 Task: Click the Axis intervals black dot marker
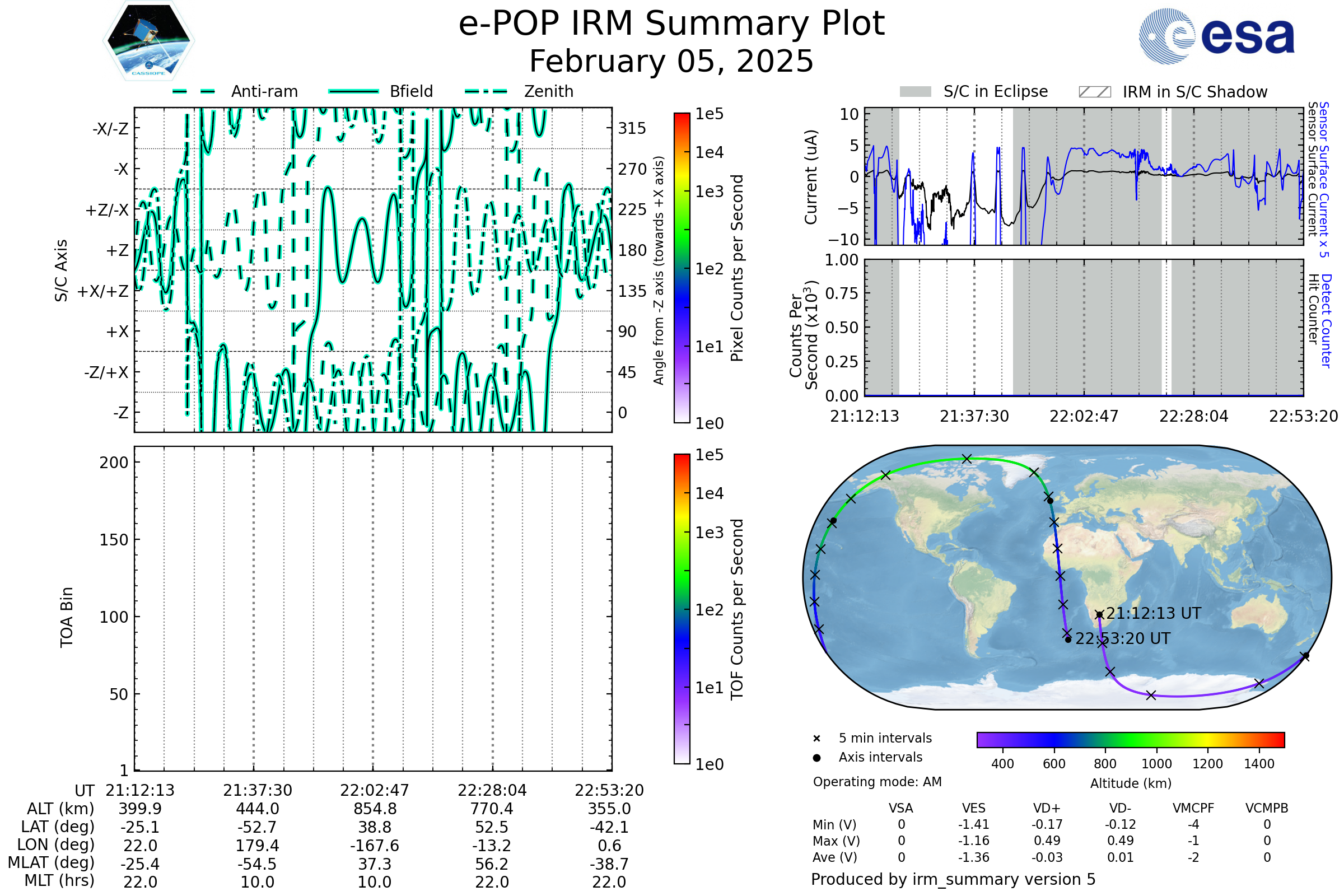[816, 758]
